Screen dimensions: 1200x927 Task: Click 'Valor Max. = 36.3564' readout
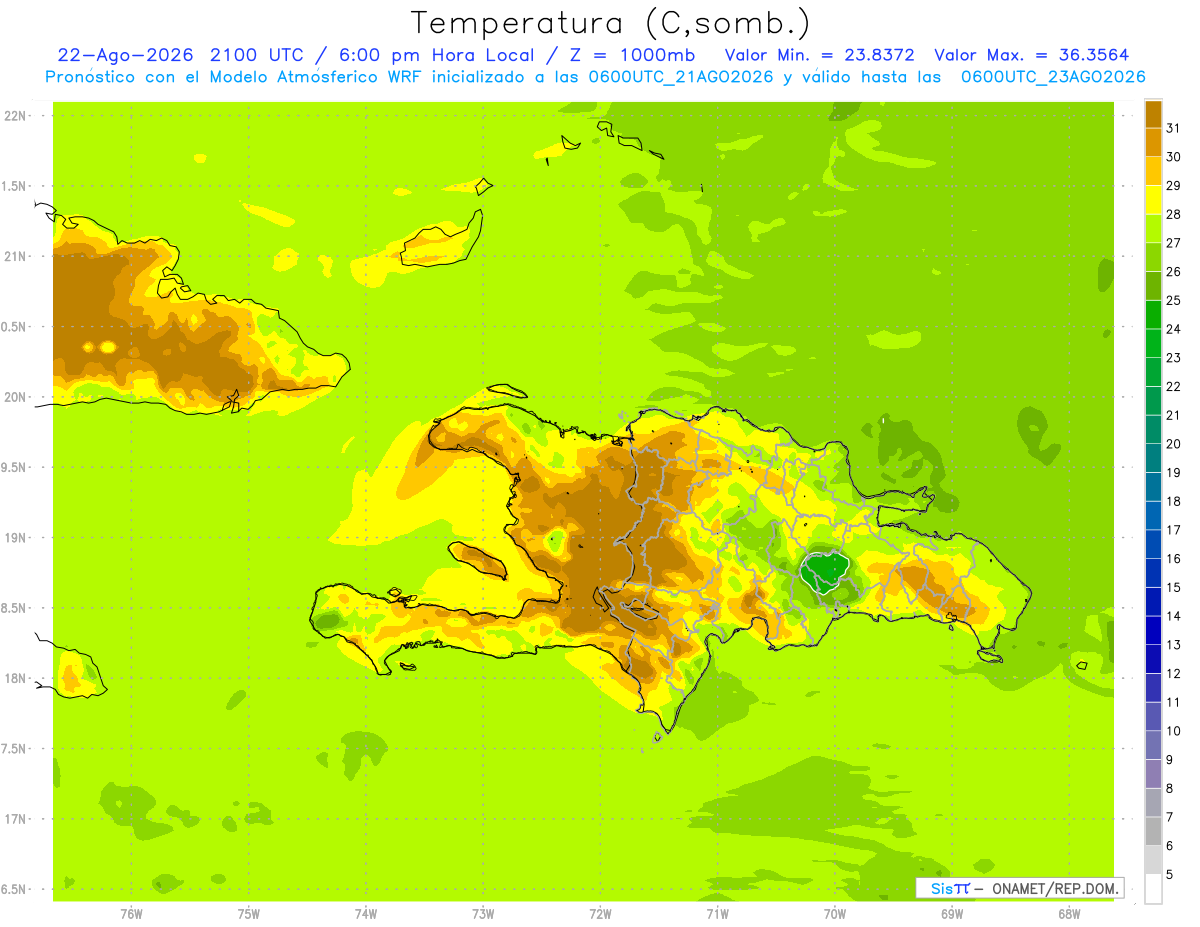tap(1031, 55)
